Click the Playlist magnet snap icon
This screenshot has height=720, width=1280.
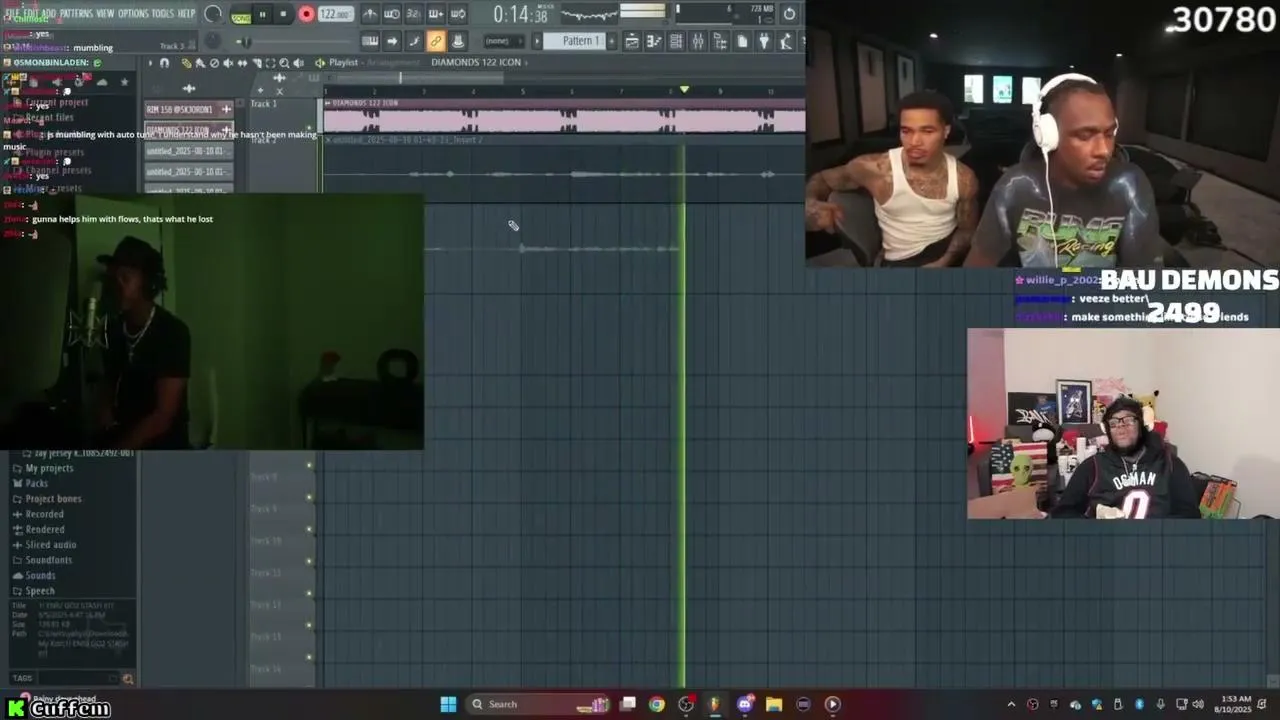click(165, 63)
